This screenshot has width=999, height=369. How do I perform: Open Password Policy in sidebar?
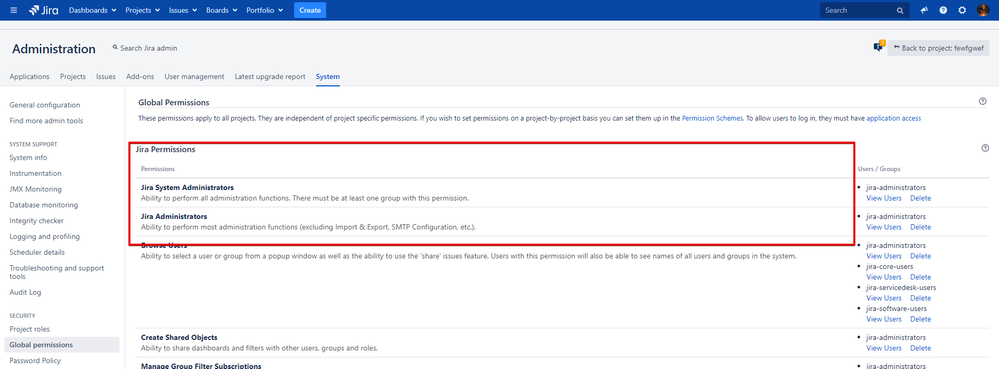[35, 361]
